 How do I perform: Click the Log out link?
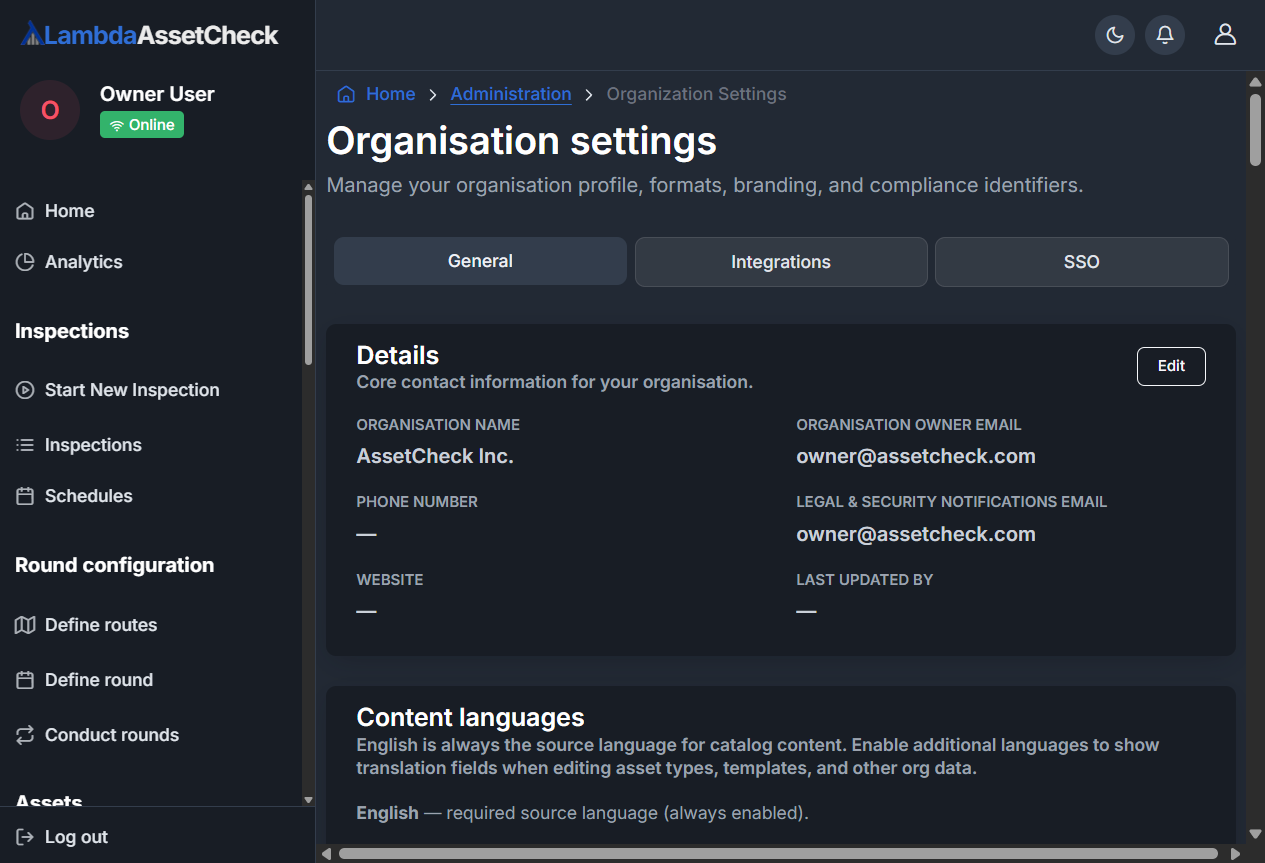[x=76, y=837]
